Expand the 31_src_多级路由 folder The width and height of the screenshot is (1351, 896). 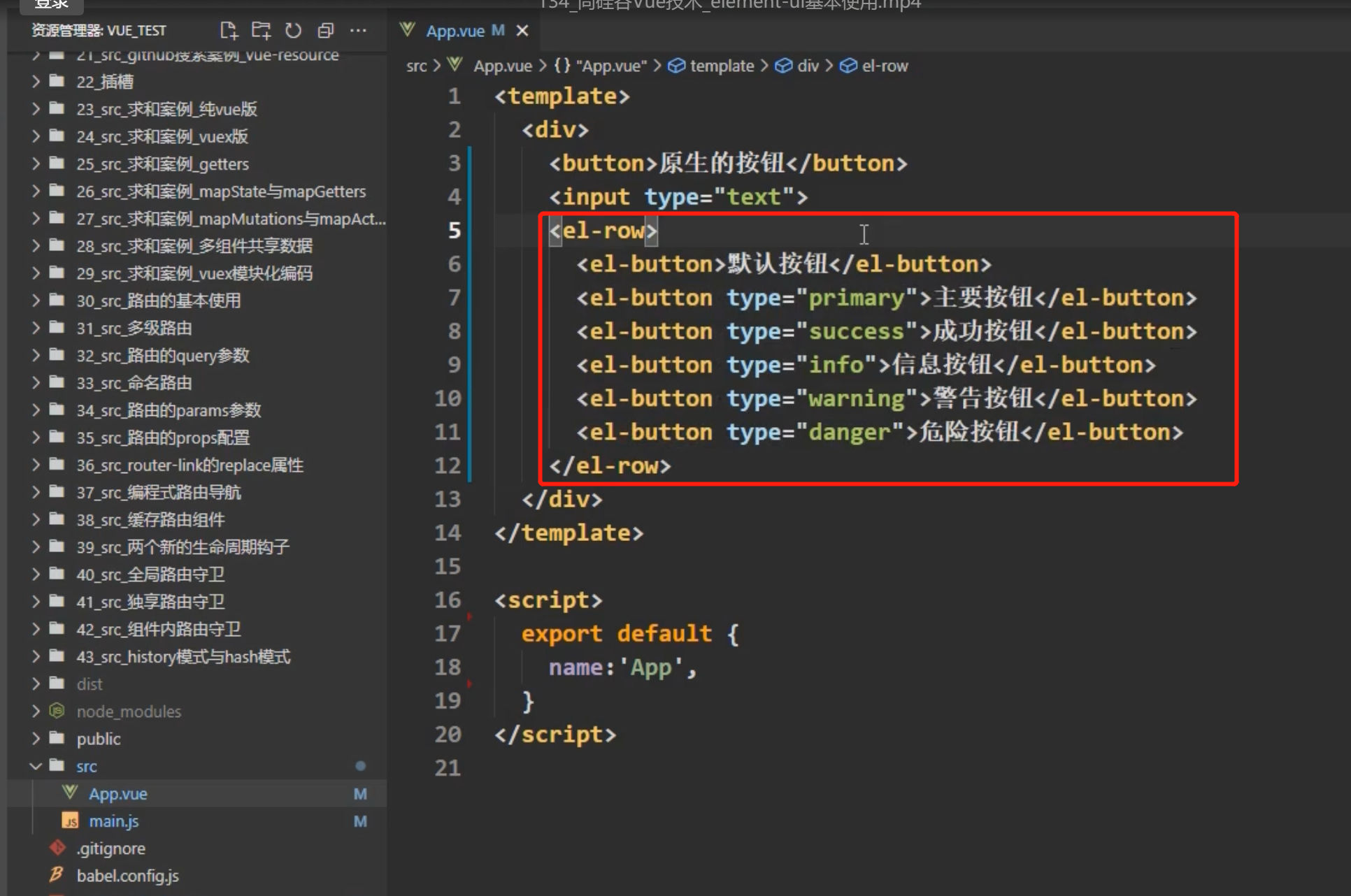coord(36,328)
